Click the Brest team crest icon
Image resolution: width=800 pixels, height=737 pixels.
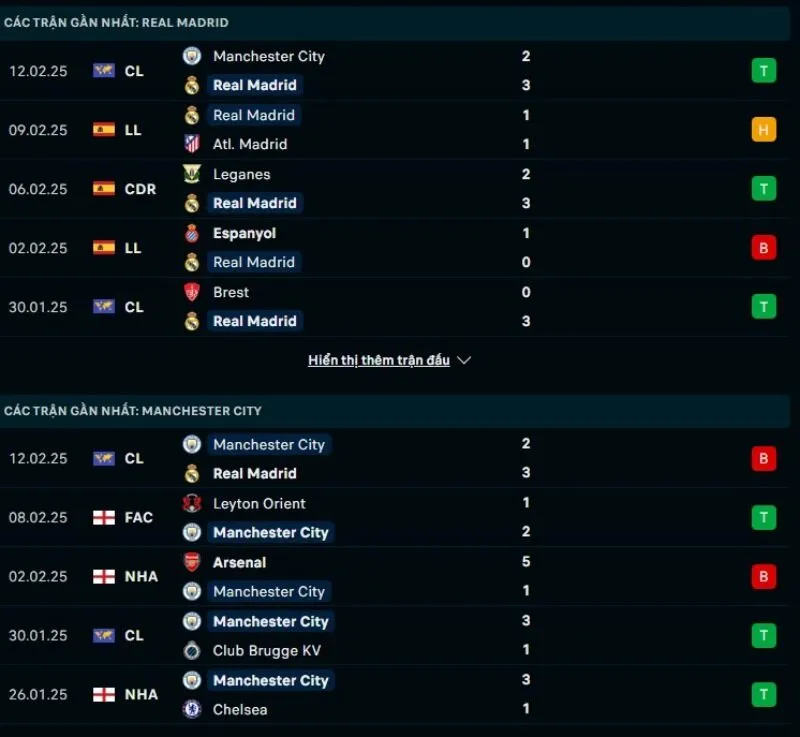[192, 292]
